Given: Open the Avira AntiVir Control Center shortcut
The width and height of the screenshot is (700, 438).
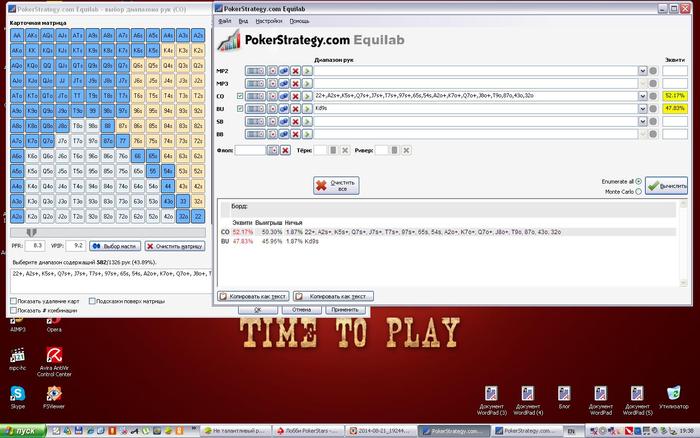Looking at the screenshot, I should [x=54, y=362].
